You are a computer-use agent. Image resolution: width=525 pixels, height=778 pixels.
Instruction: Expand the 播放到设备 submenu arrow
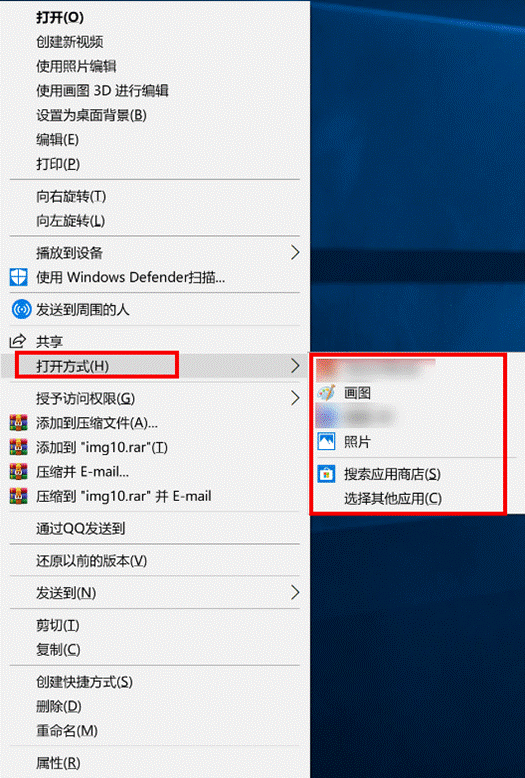[x=295, y=253]
